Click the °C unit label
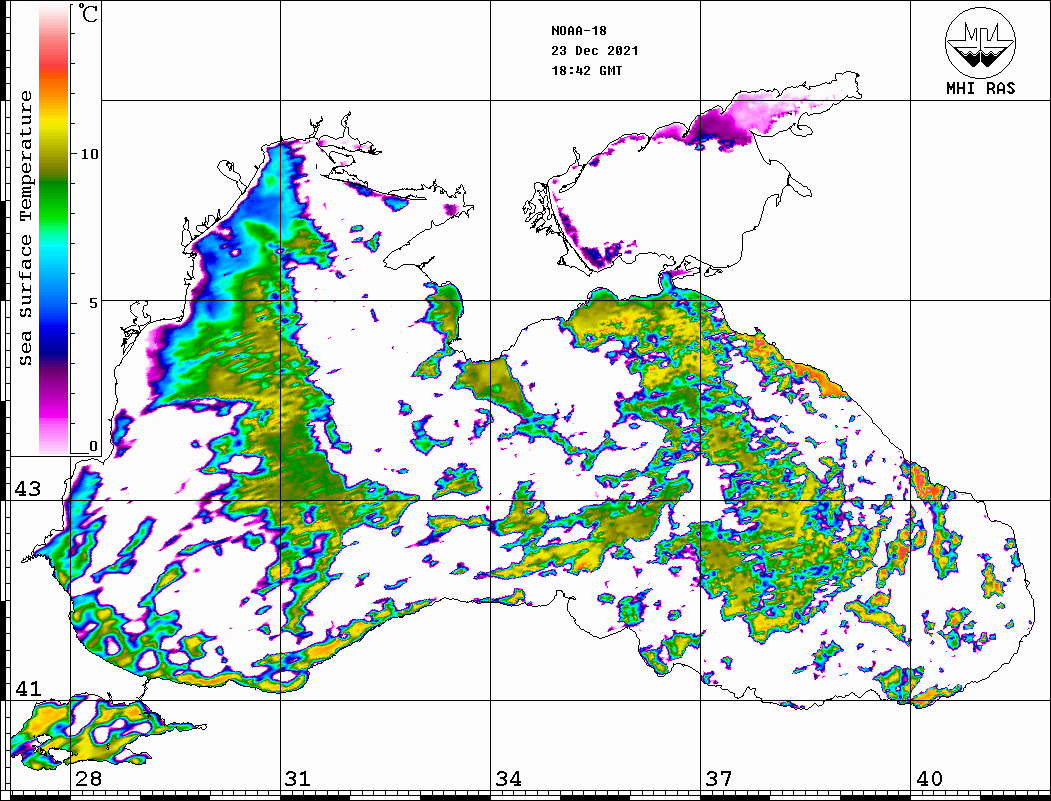The image size is (1051, 801). [88, 13]
